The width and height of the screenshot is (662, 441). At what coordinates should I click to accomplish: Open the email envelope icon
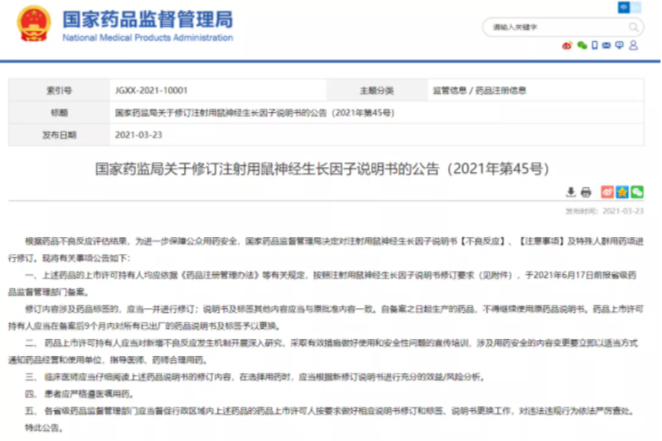(606, 45)
